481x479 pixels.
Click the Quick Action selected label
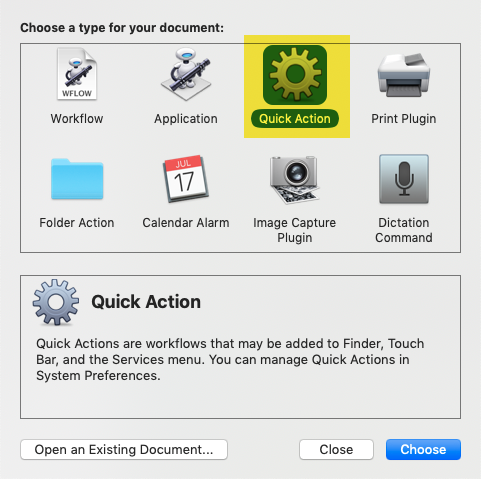pyautogui.click(x=295, y=119)
